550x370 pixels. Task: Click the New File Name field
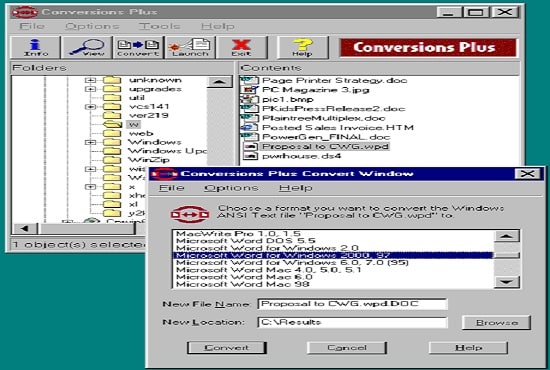(x=353, y=304)
